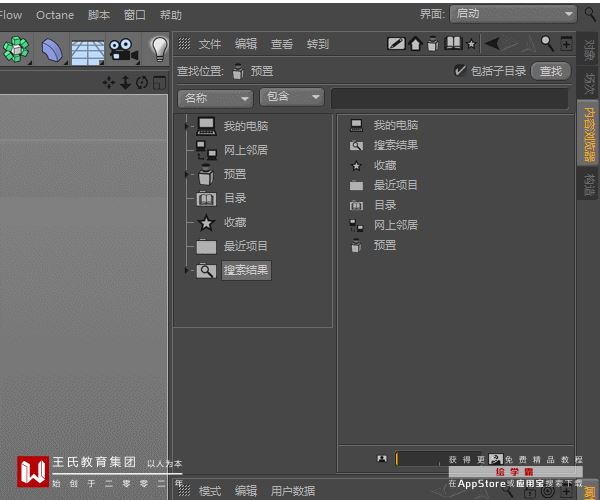Open the 用户数据 menu
Viewport: 600px width, 500px height.
click(293, 490)
